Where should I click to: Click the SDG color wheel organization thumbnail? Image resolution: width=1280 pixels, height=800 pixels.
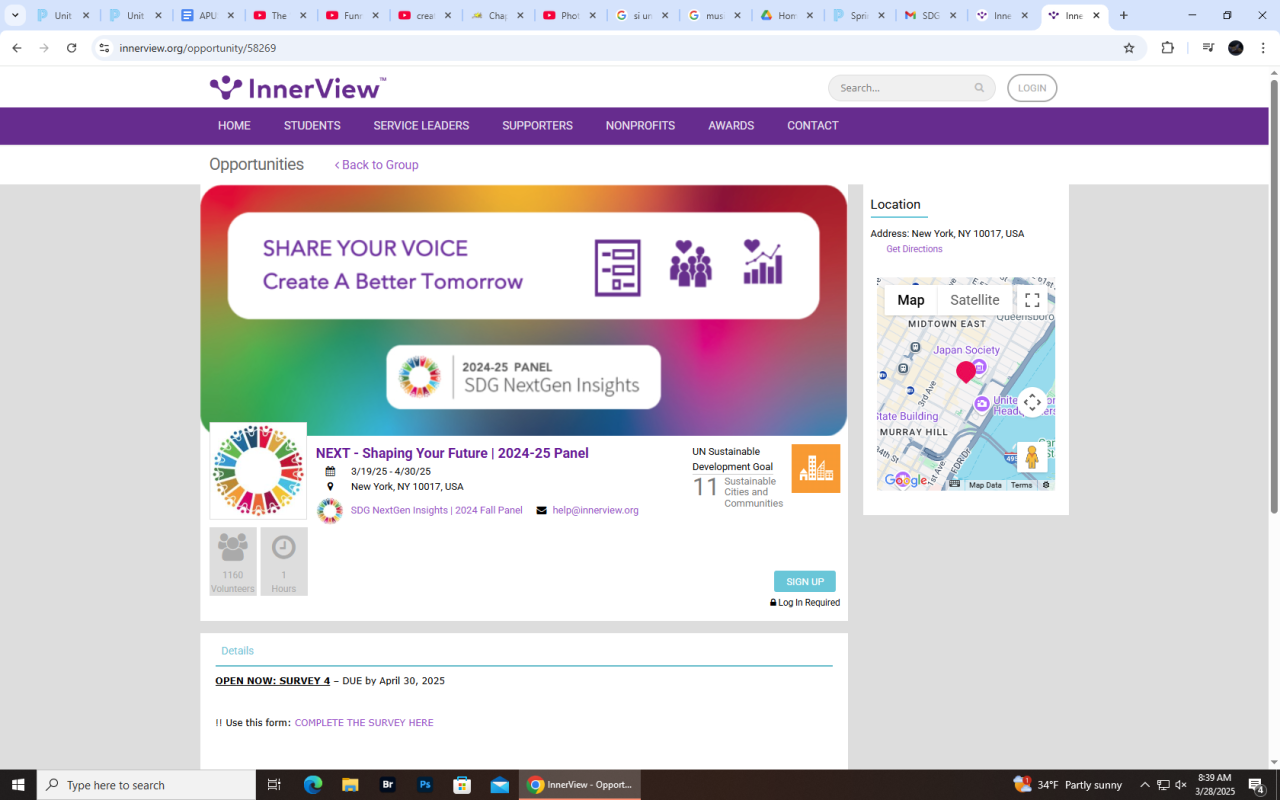click(258, 471)
